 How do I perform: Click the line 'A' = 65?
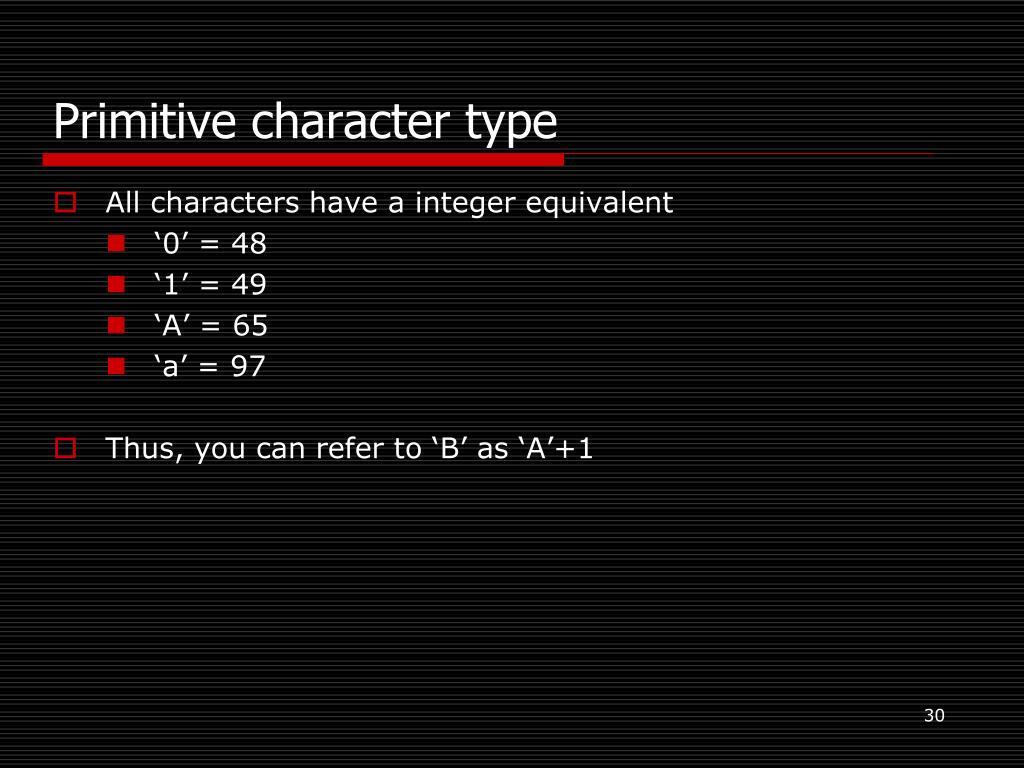click(x=211, y=325)
